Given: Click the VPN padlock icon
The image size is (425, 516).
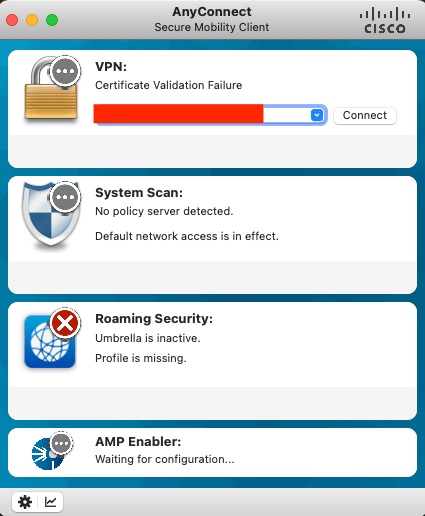Looking at the screenshot, I should [x=51, y=88].
